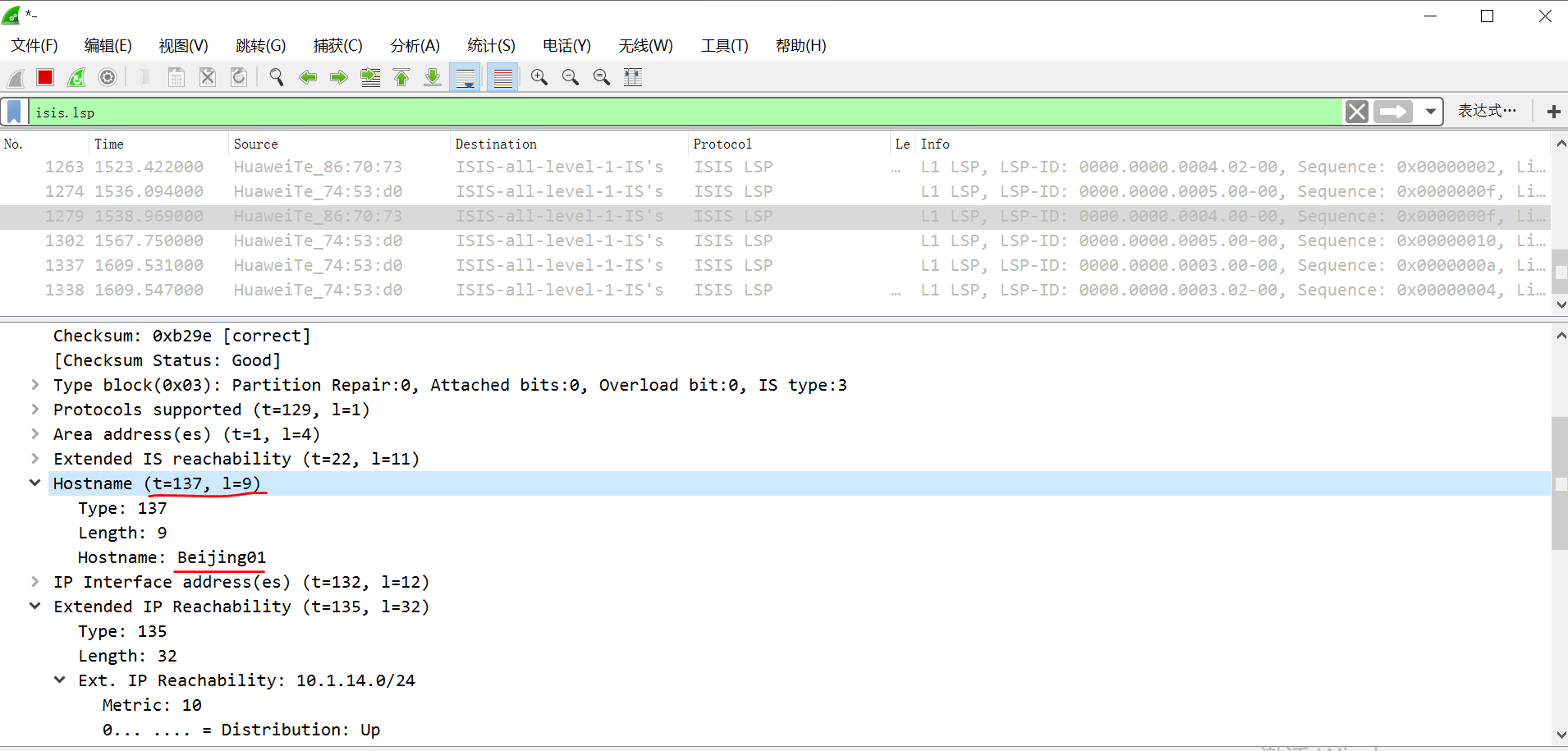This screenshot has height=751, width=1568.
Task: Click go to specified packet icon
Action: 370,78
